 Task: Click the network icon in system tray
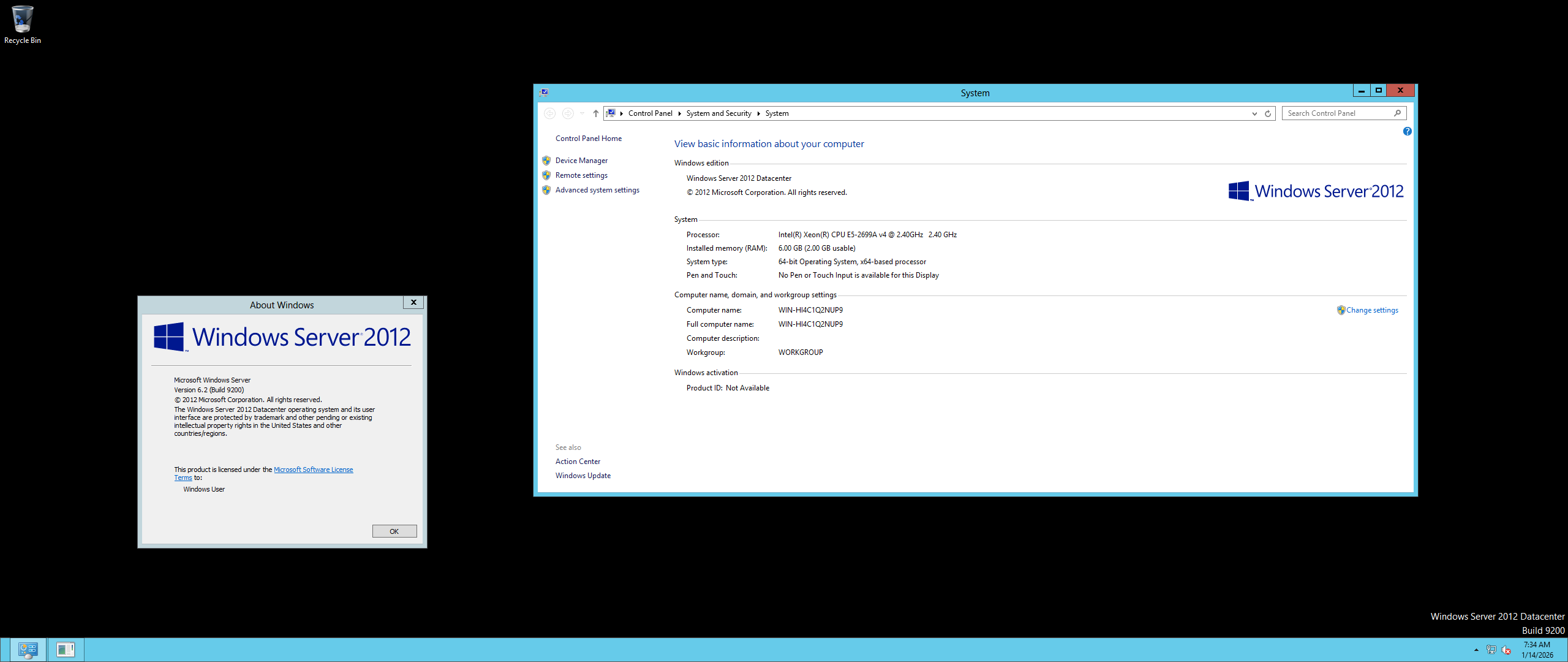[x=1491, y=650]
